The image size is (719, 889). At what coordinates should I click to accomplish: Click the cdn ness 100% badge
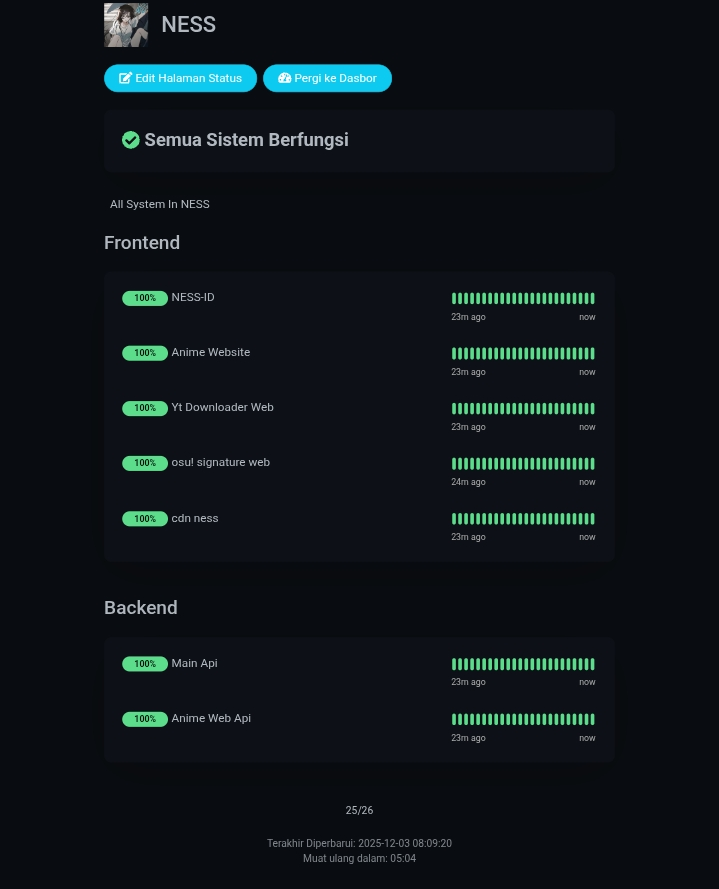(x=145, y=519)
